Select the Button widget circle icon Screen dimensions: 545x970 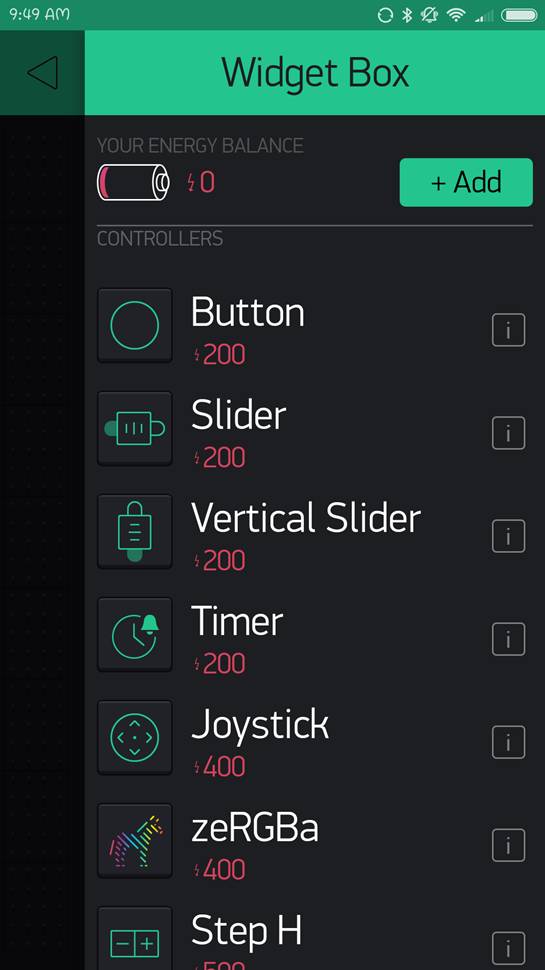click(x=135, y=325)
